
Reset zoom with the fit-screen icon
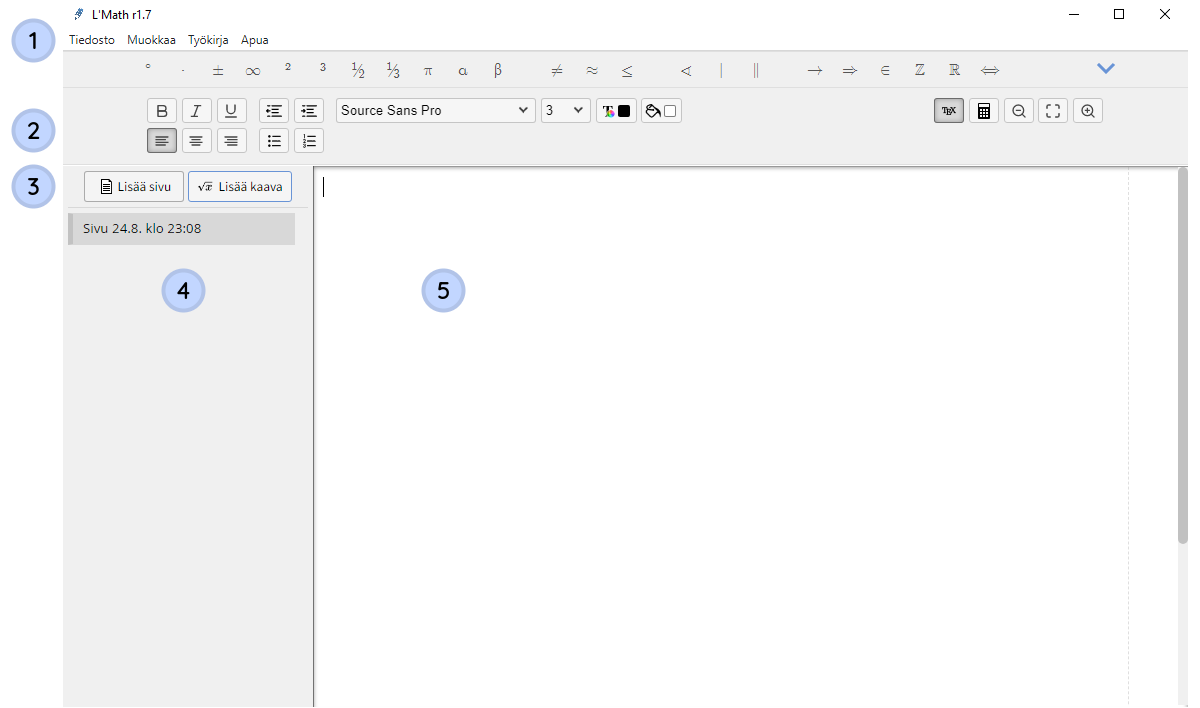[1053, 111]
